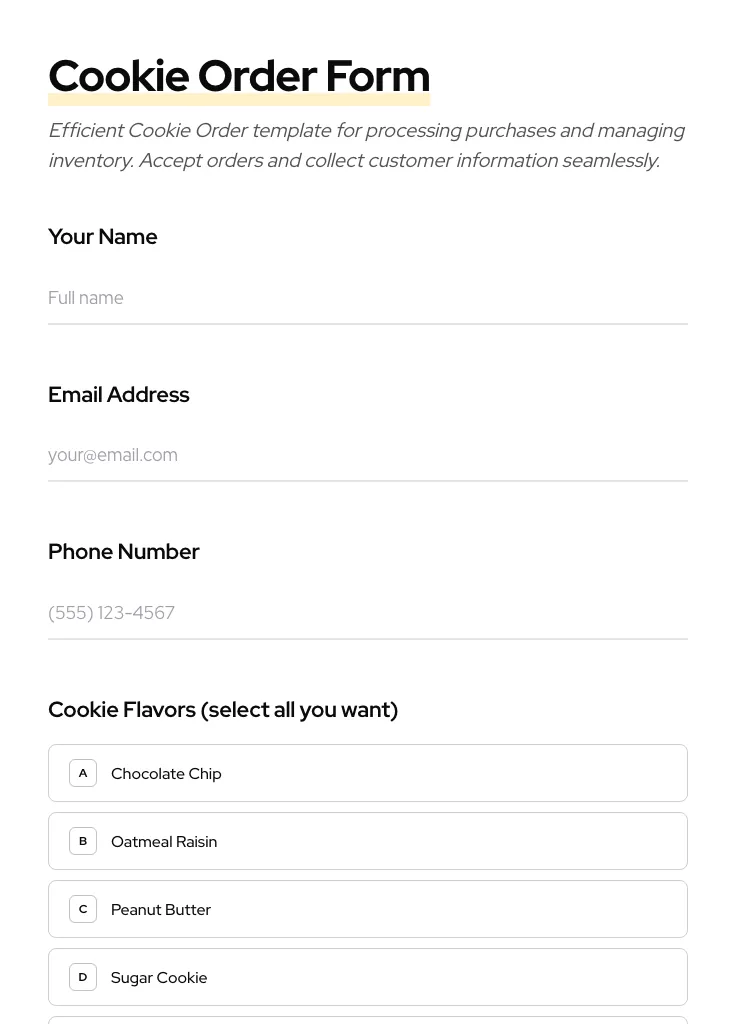Click the "Phone Number" section label
The height and width of the screenshot is (1024, 736).
(123, 551)
